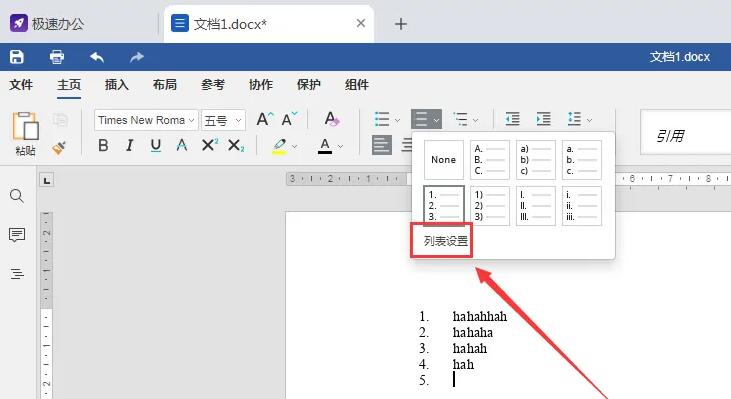Switch to the 插入 tab

click(117, 85)
